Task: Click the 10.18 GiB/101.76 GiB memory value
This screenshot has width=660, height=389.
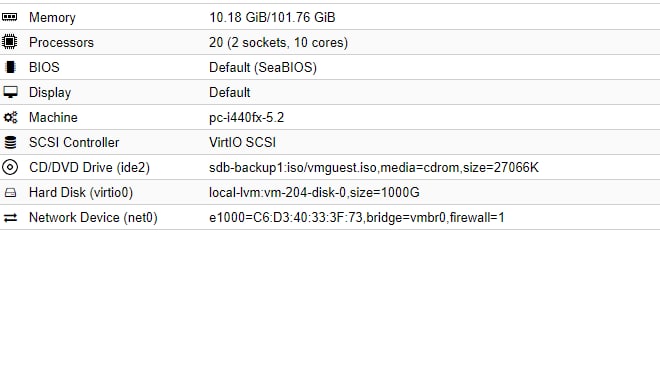Action: point(272,17)
